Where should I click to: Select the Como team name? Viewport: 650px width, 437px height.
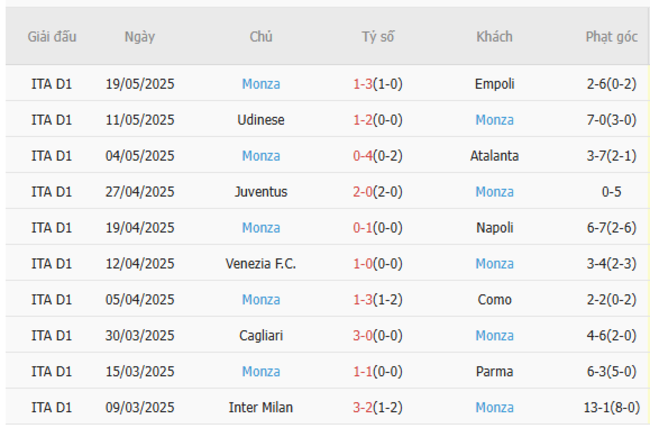click(x=494, y=300)
